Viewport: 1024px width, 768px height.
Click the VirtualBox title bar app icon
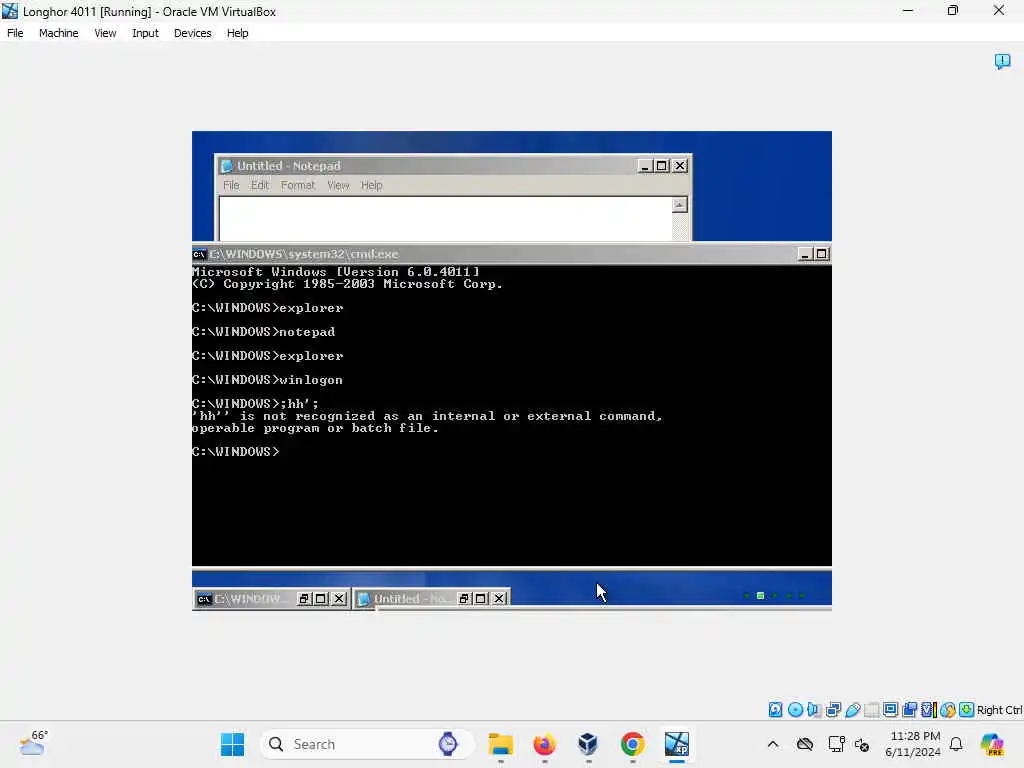[10, 11]
